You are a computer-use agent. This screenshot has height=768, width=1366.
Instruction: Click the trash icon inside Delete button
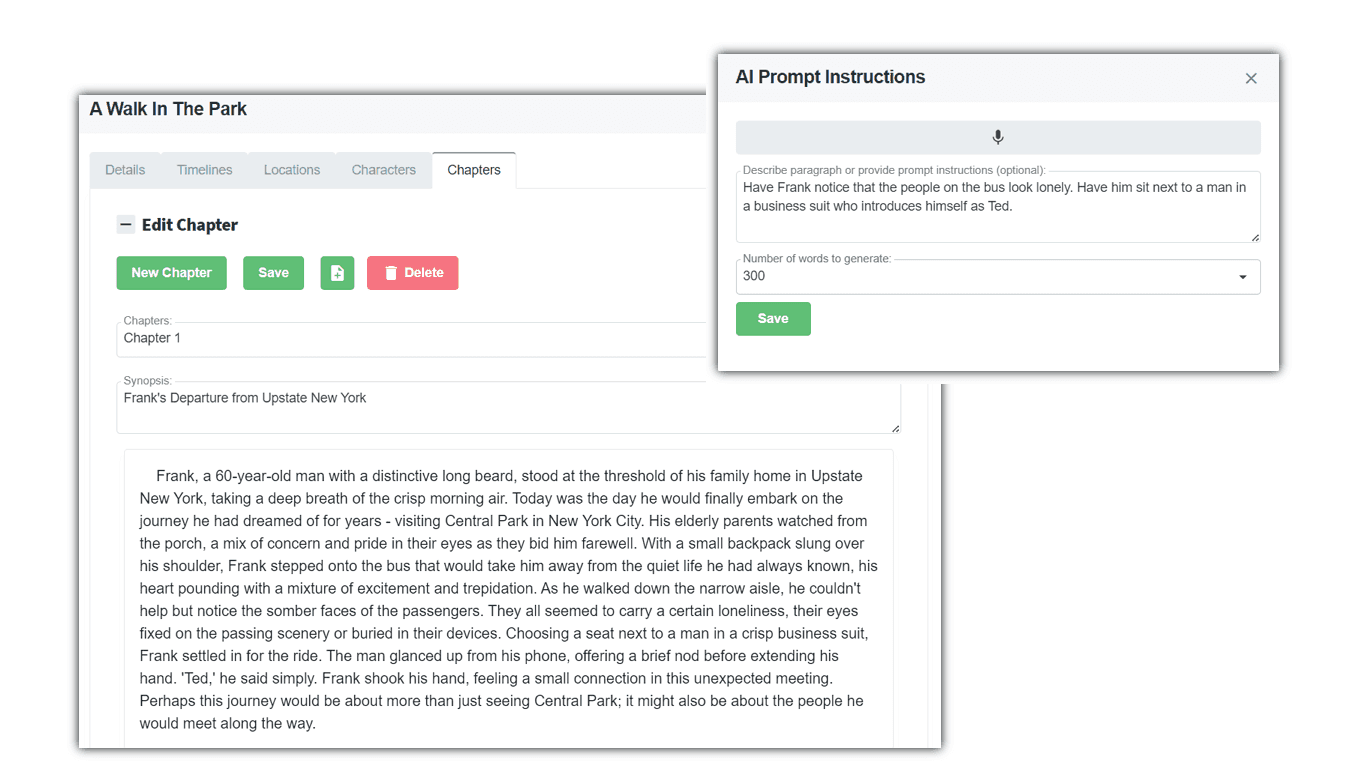pyautogui.click(x=390, y=272)
